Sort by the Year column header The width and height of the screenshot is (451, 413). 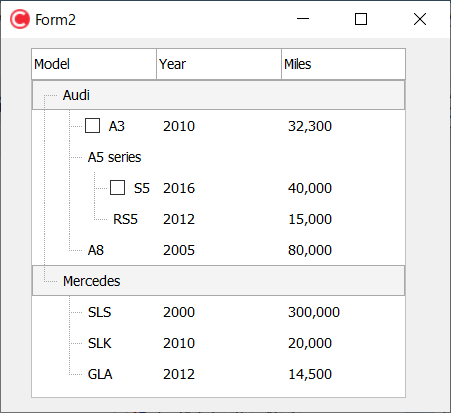(x=219, y=64)
